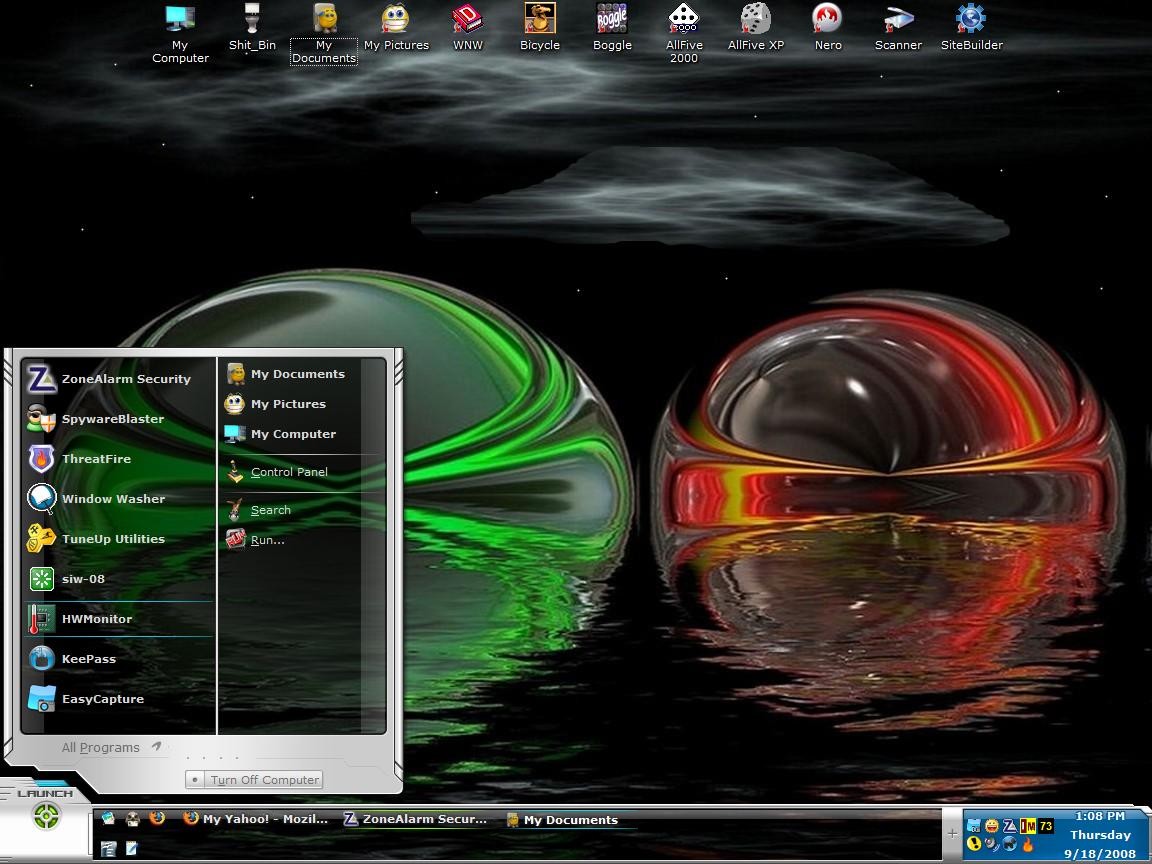The height and width of the screenshot is (864, 1152).
Task: Select the Nero desktop shortcut
Action: (828, 27)
